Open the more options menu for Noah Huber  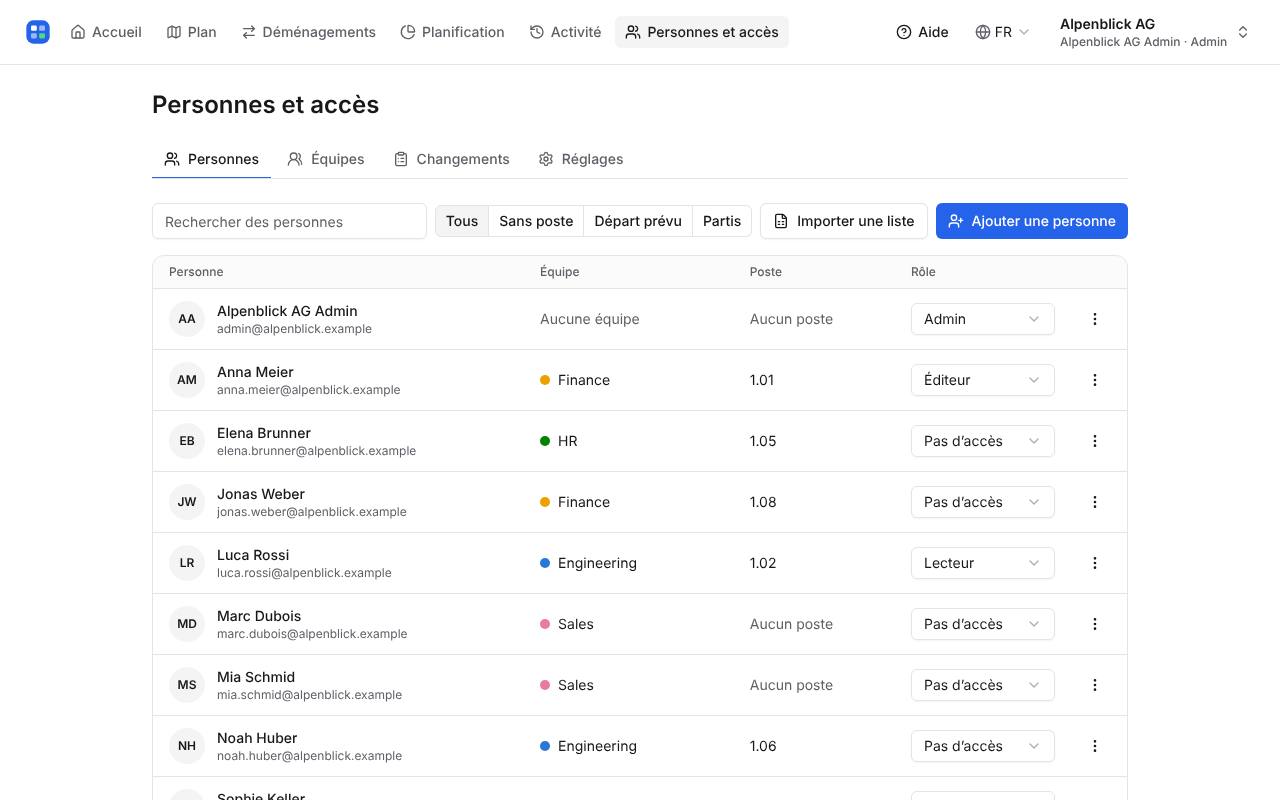(x=1095, y=746)
